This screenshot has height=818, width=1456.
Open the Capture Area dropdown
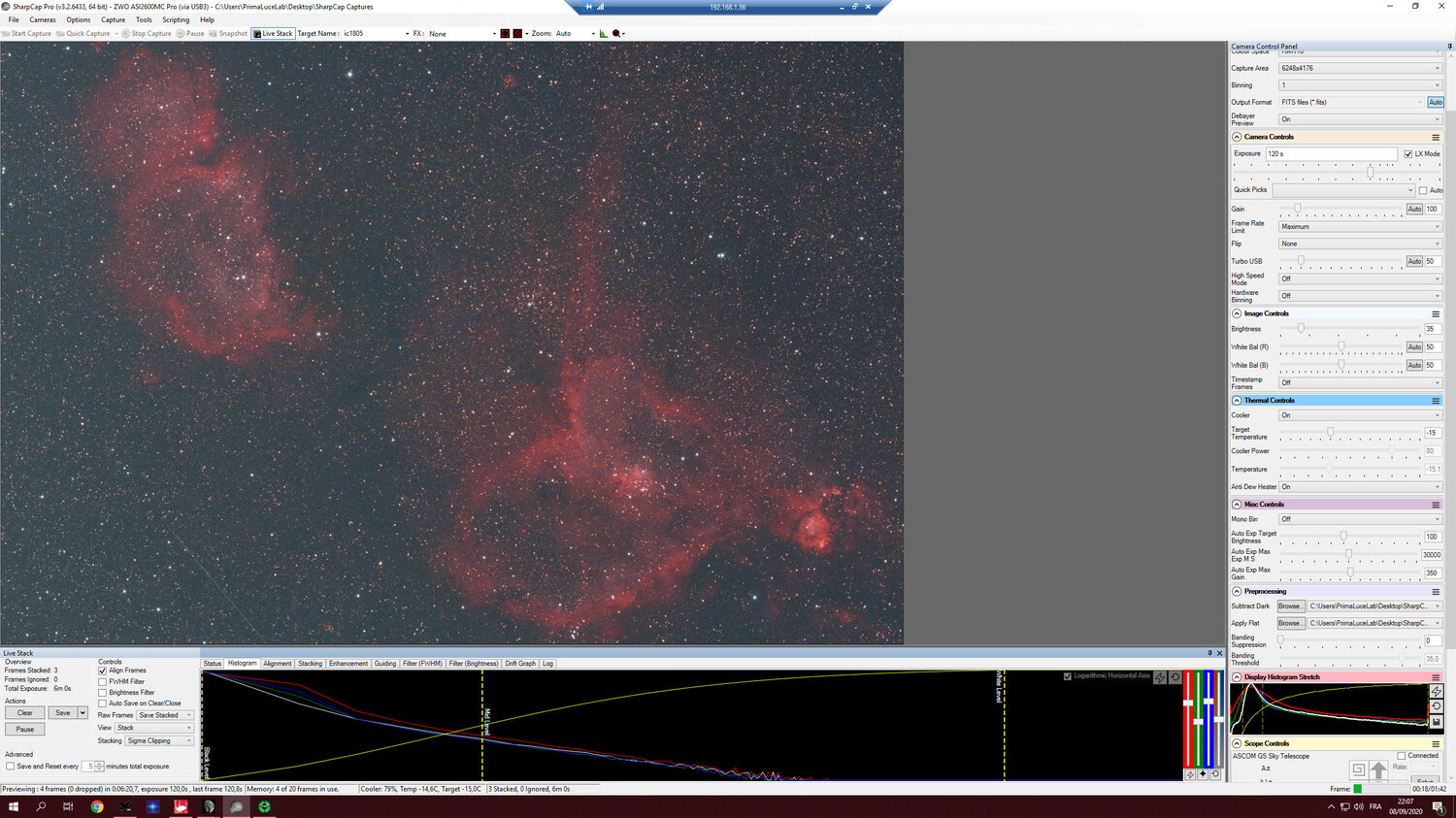click(1360, 68)
